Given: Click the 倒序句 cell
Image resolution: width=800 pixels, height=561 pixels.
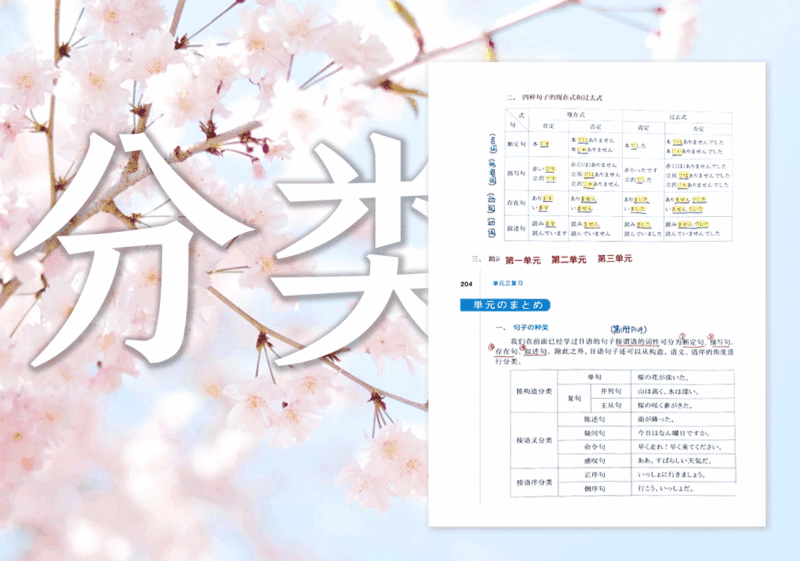Looking at the screenshot, I should pyautogui.click(x=594, y=489).
